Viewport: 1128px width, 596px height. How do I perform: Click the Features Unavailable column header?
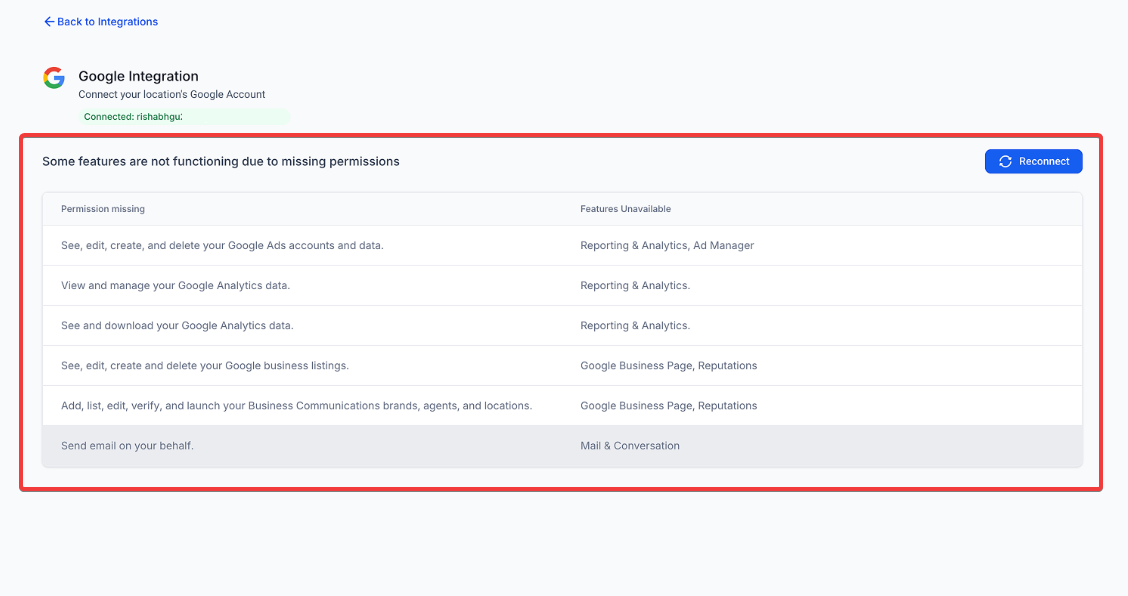625,209
